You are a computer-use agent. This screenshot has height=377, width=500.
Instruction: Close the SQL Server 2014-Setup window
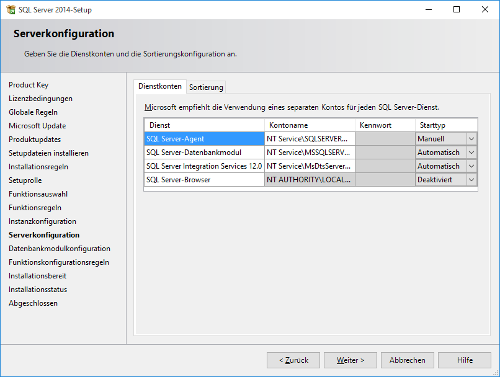pos(485,9)
